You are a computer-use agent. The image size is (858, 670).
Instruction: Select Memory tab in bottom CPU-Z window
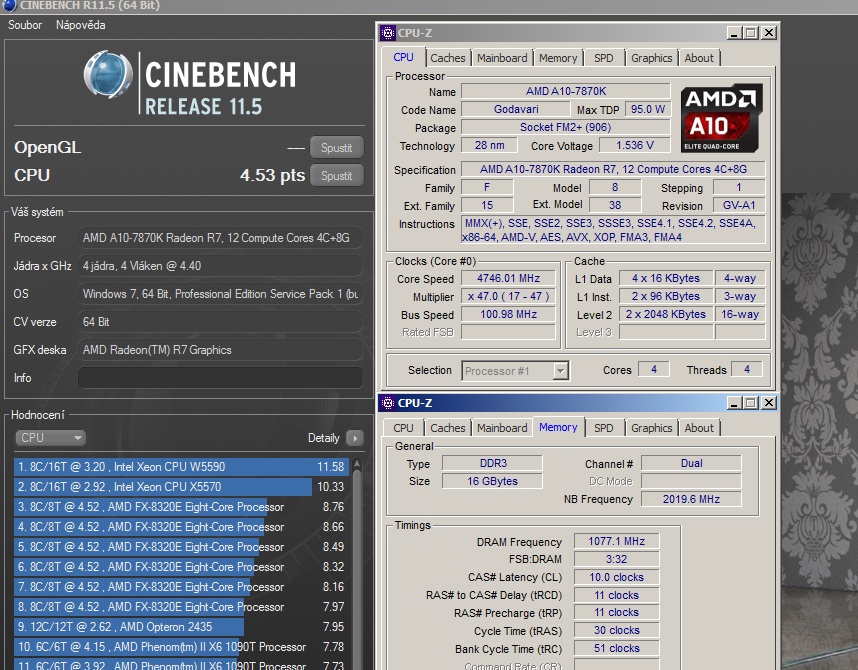[558, 427]
